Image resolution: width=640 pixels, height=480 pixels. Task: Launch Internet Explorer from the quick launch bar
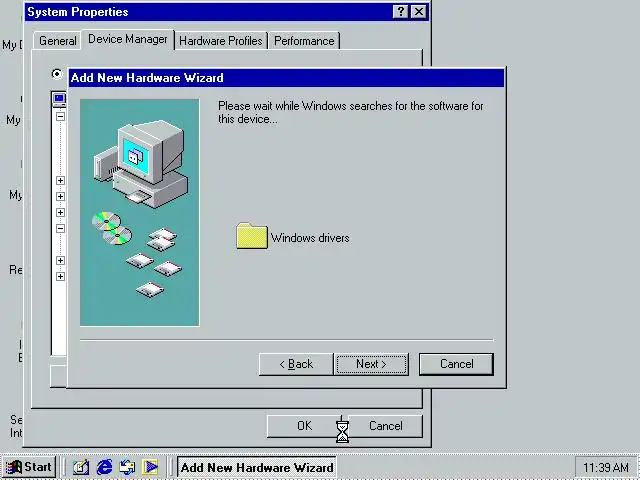(x=104, y=467)
